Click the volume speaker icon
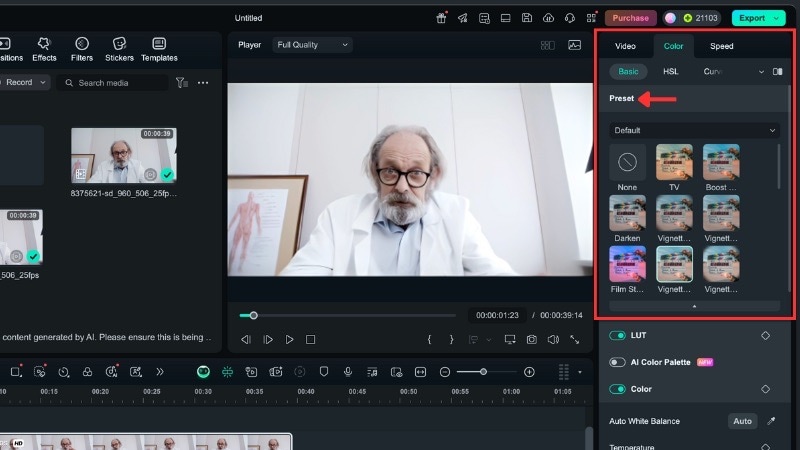This screenshot has height=450, width=800. pyautogui.click(x=553, y=339)
